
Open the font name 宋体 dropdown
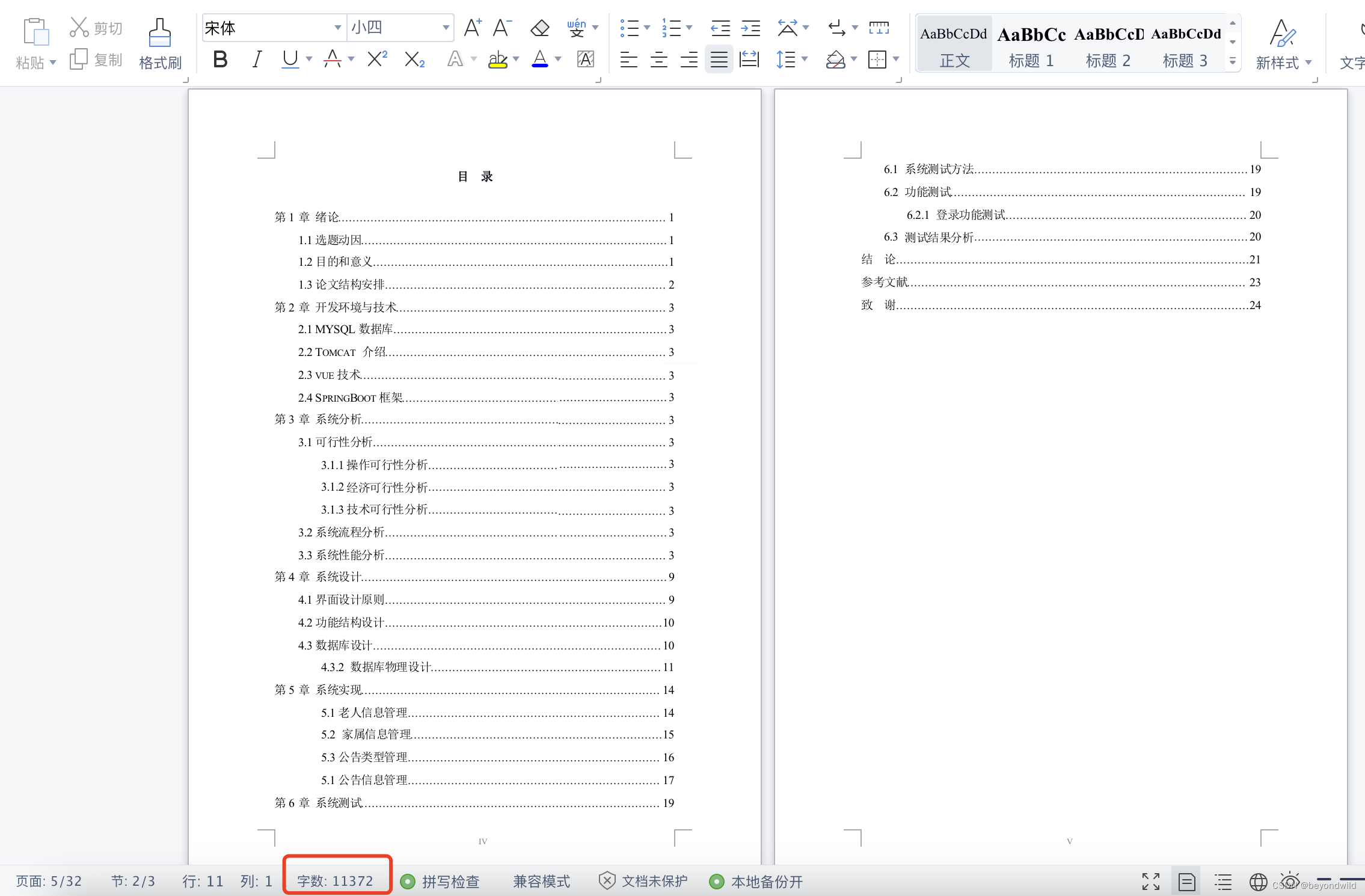click(337, 28)
